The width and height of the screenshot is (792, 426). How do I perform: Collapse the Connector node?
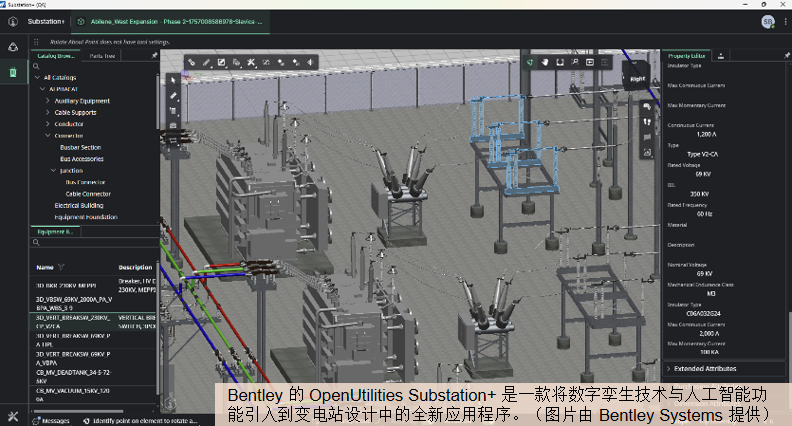[48, 135]
